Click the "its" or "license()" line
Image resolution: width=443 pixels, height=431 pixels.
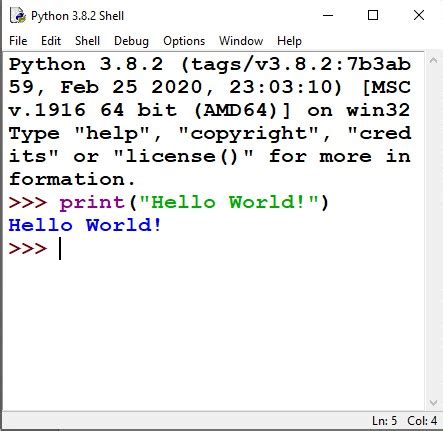click(x=210, y=156)
